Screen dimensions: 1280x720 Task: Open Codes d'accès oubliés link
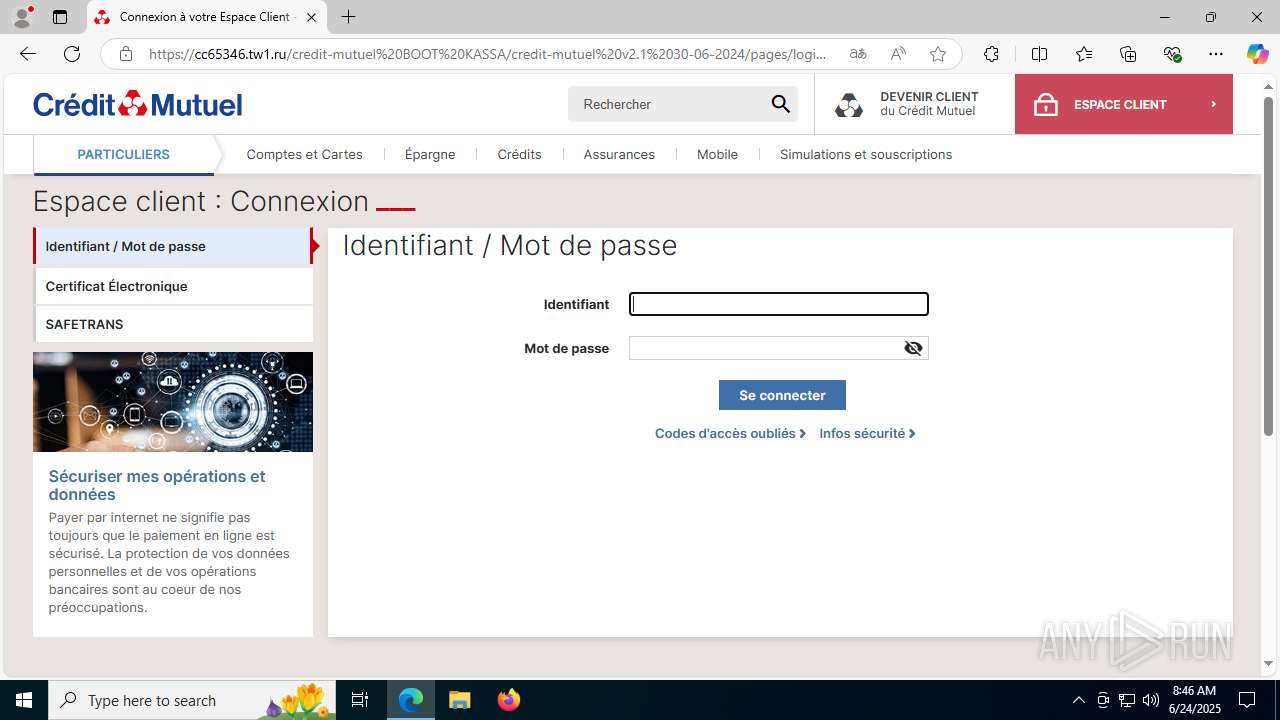730,433
